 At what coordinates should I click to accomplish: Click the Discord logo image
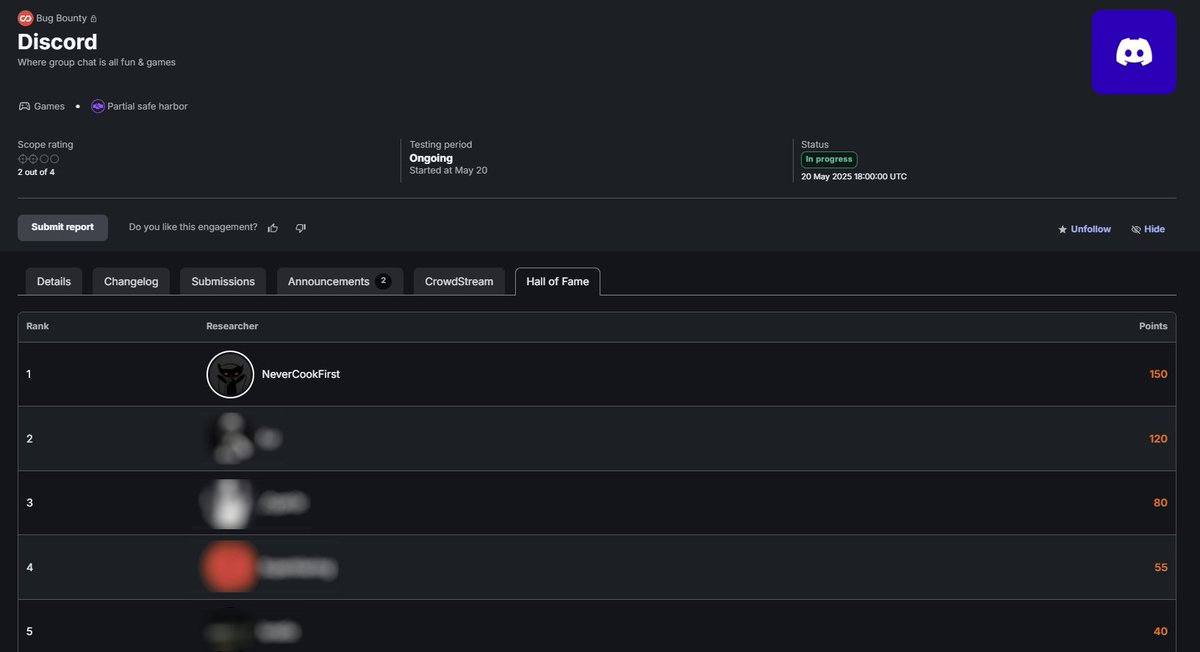coord(1133,51)
